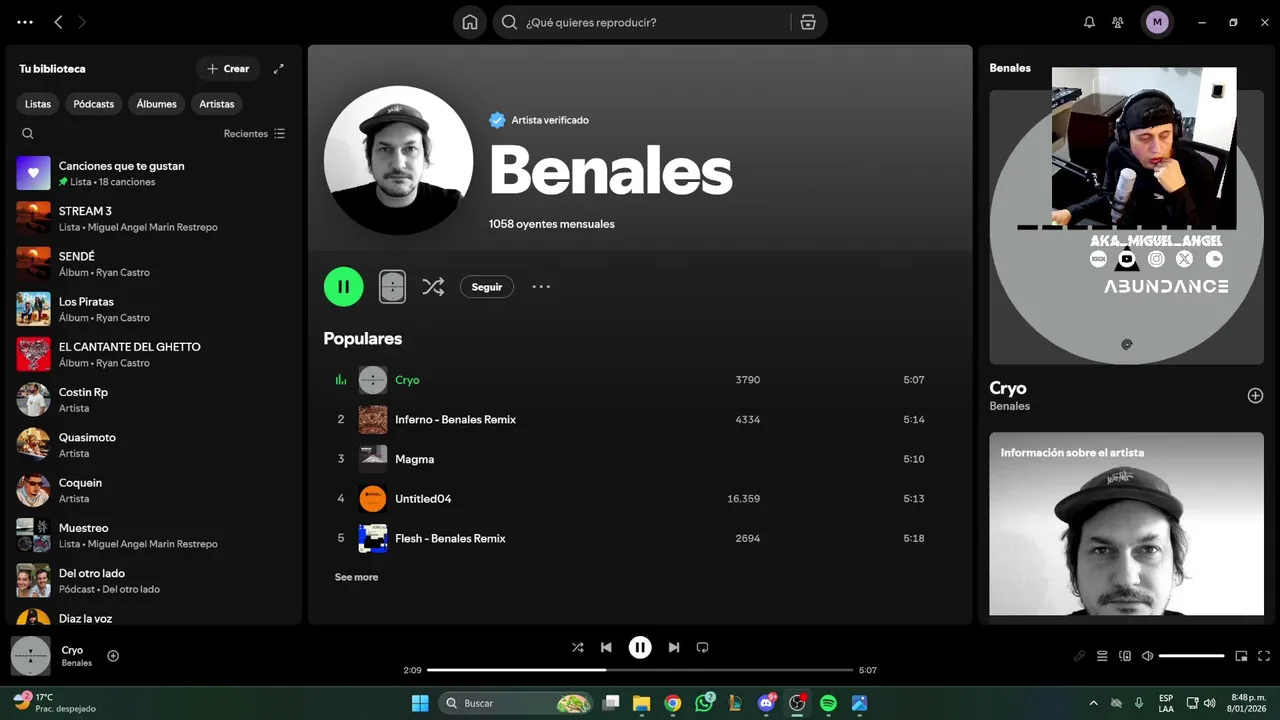Screen dimensions: 1280x720
Task: Open the notifications bell
Action: click(x=1089, y=22)
